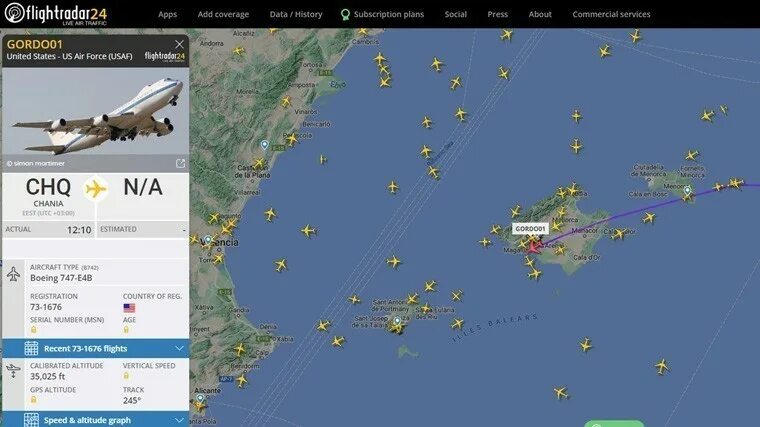Click the calendar icon beside Recent flights
The image size is (760, 427).
32,348
